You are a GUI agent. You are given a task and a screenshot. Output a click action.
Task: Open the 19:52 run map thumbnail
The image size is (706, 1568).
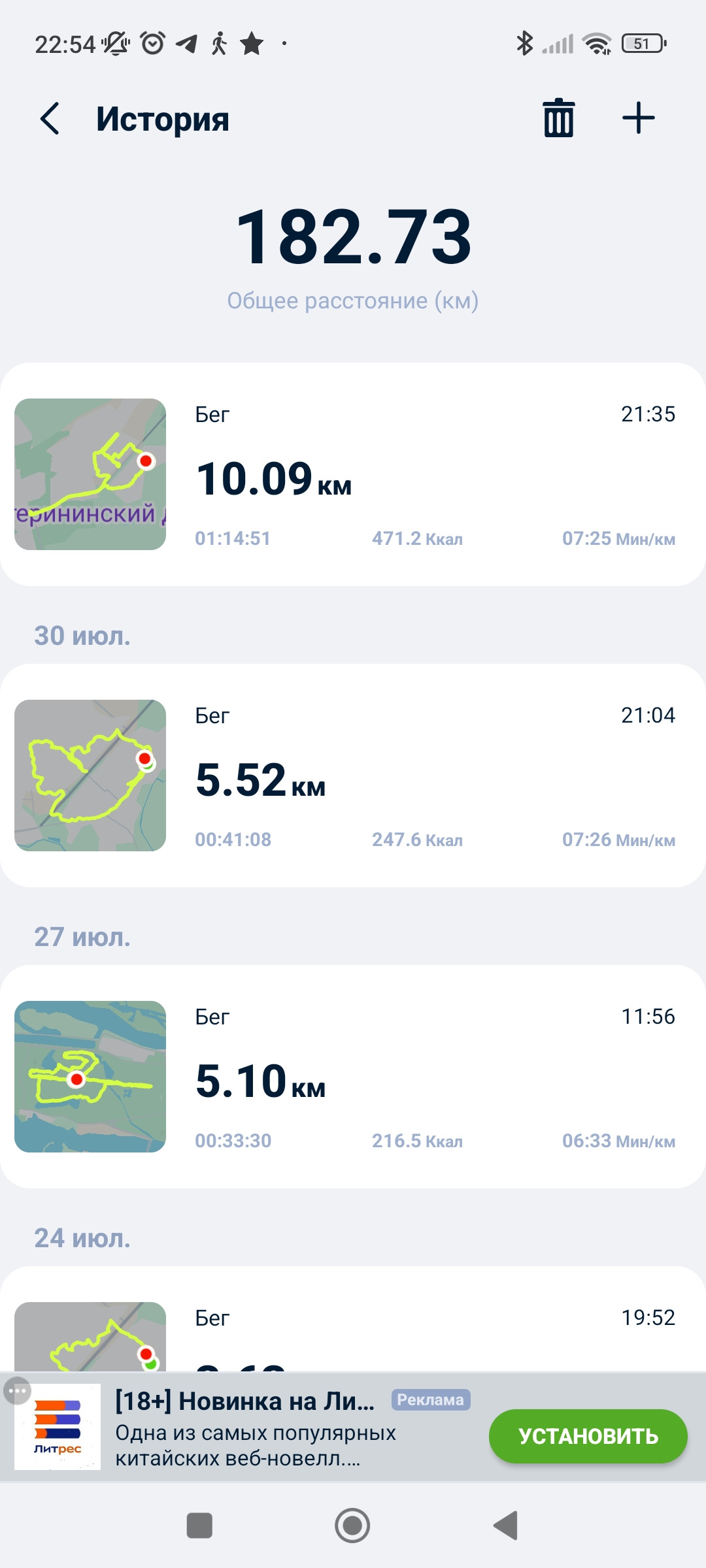(x=90, y=1336)
